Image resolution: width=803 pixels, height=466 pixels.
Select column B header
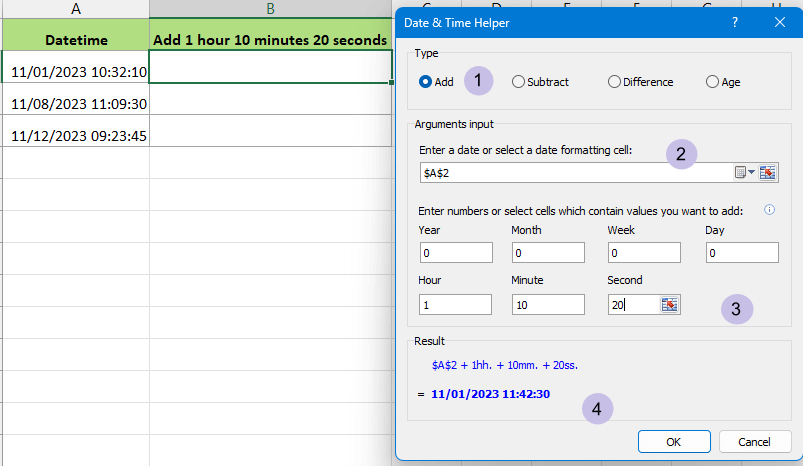point(270,9)
